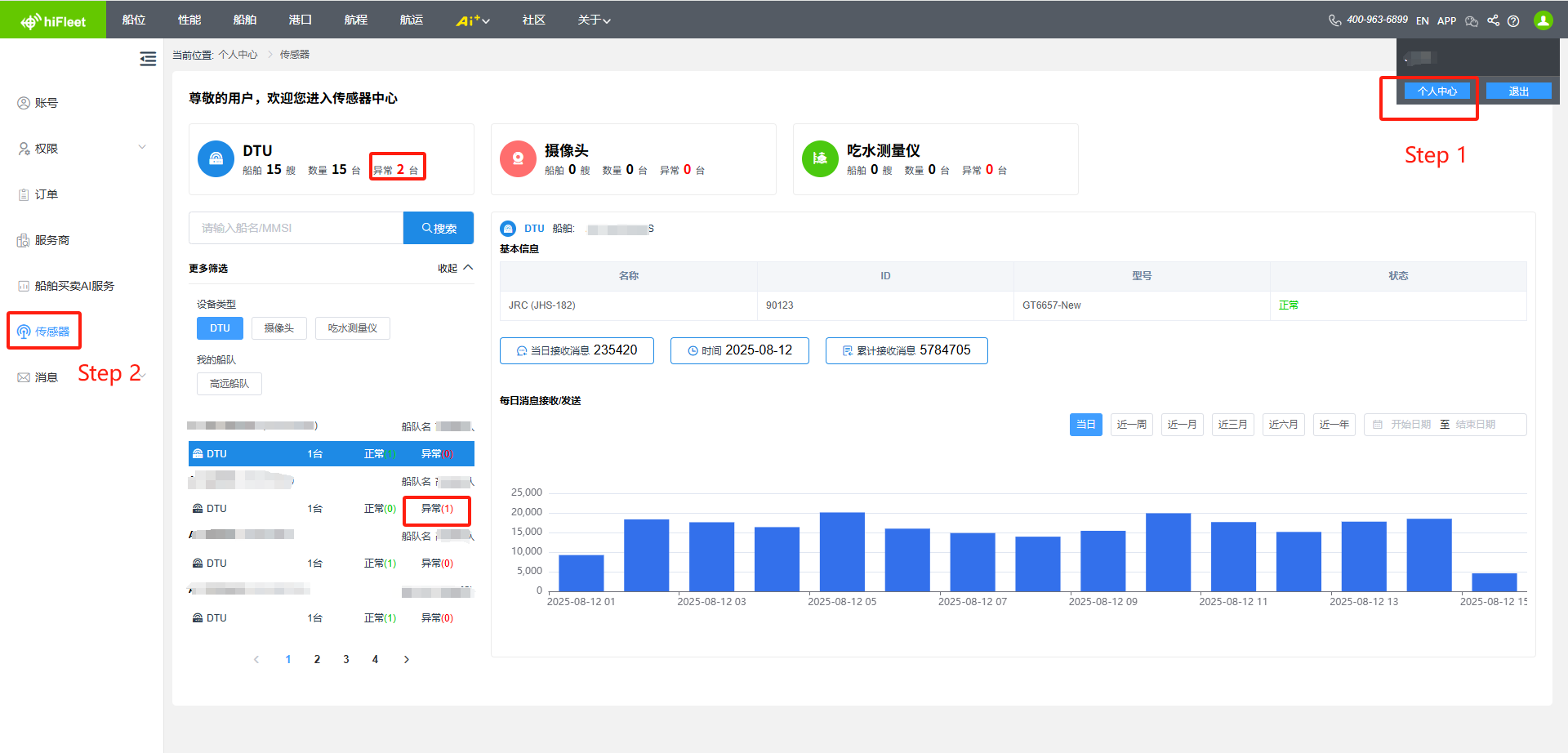Click the DTU icon in the blue highlighted row

[198, 453]
